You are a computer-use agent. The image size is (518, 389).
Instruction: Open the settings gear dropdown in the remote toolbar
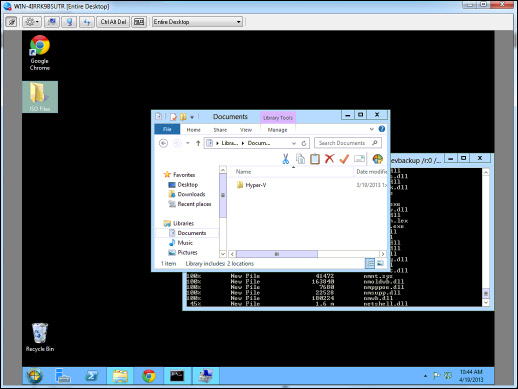(32, 22)
